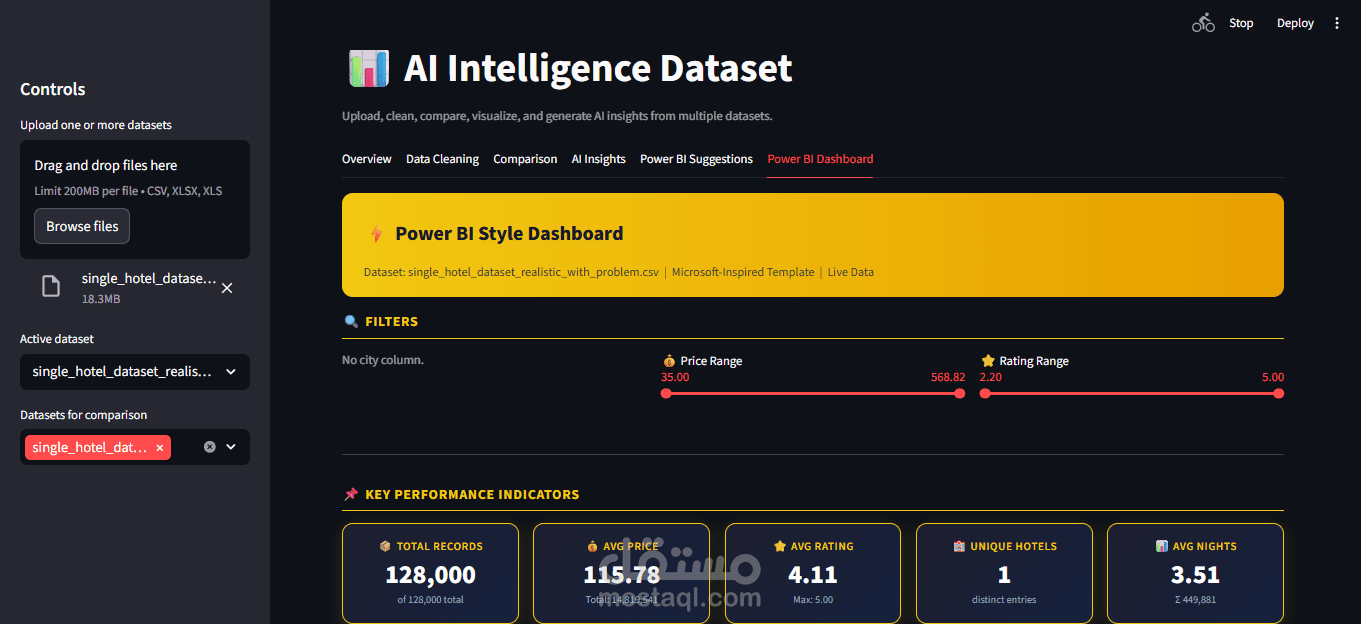Open the AI Insights tab
Viewport: 1361px width, 624px height.
(598, 159)
